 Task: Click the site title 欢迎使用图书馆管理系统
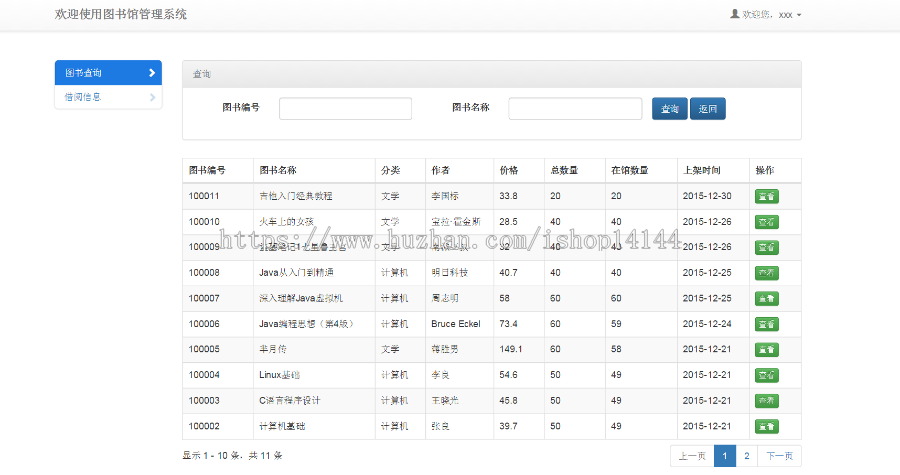coord(121,14)
